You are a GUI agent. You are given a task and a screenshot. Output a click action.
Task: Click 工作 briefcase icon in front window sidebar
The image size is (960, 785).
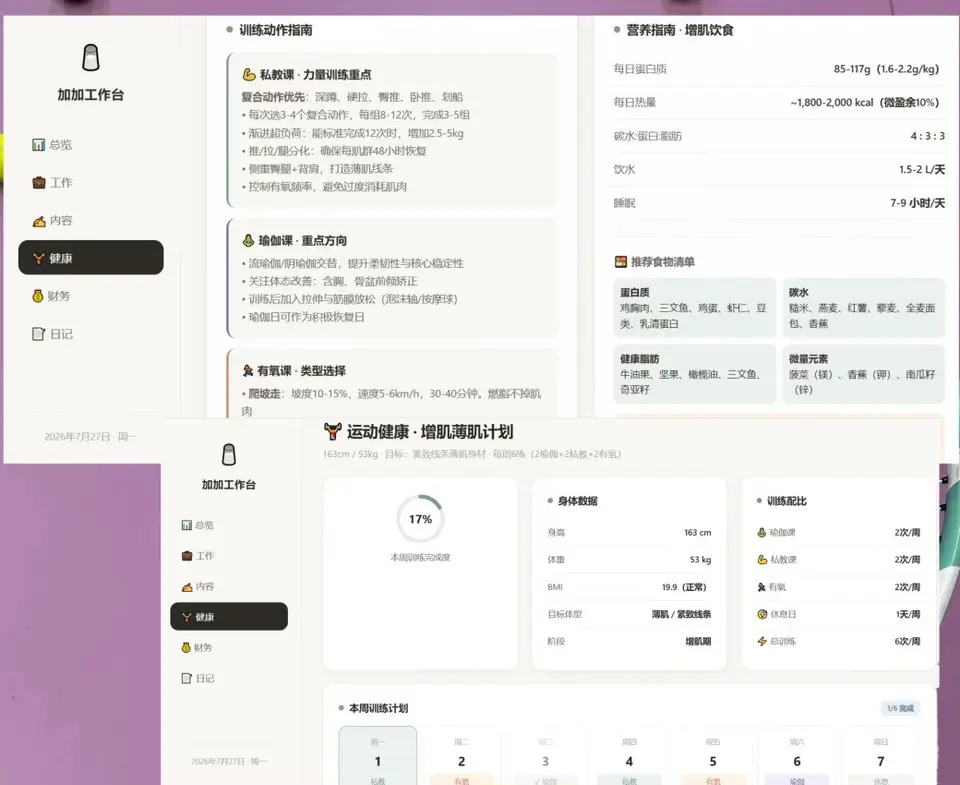coord(187,555)
